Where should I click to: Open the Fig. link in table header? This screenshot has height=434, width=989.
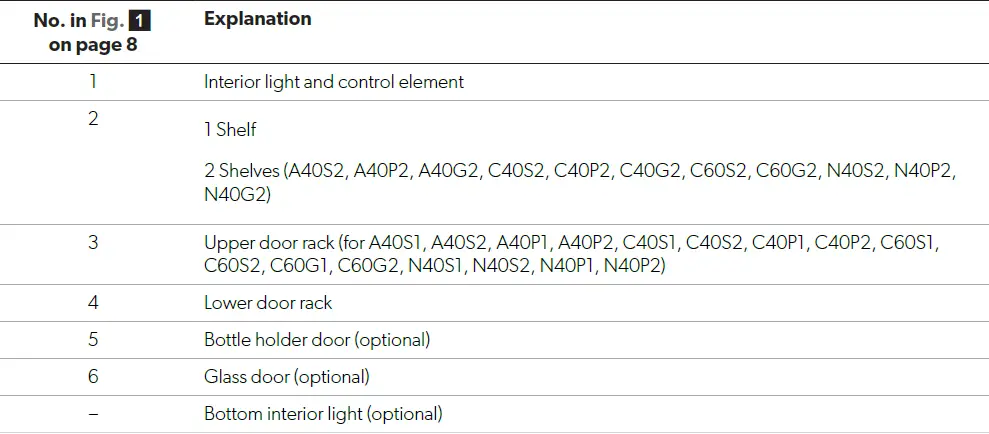tap(114, 21)
